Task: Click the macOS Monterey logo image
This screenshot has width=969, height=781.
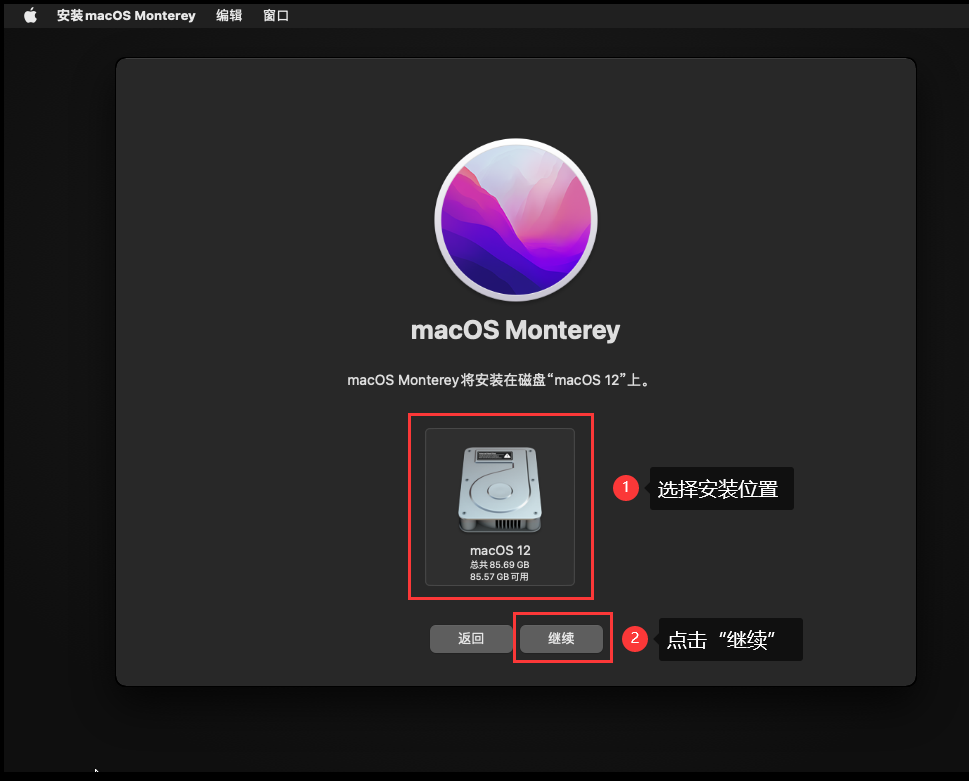Action: point(516,220)
